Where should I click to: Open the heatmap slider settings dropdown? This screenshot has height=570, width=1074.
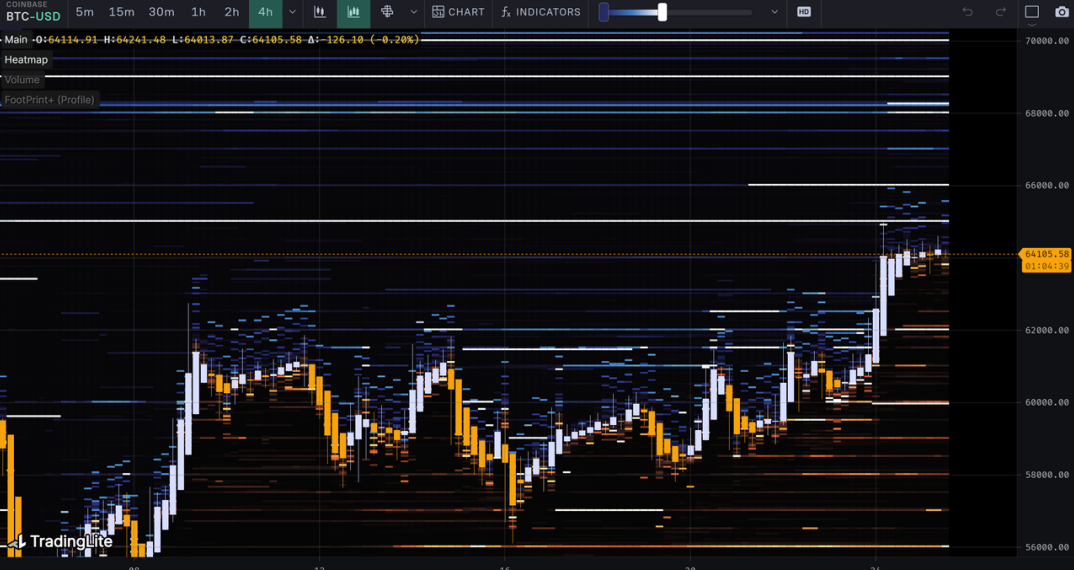pos(774,12)
